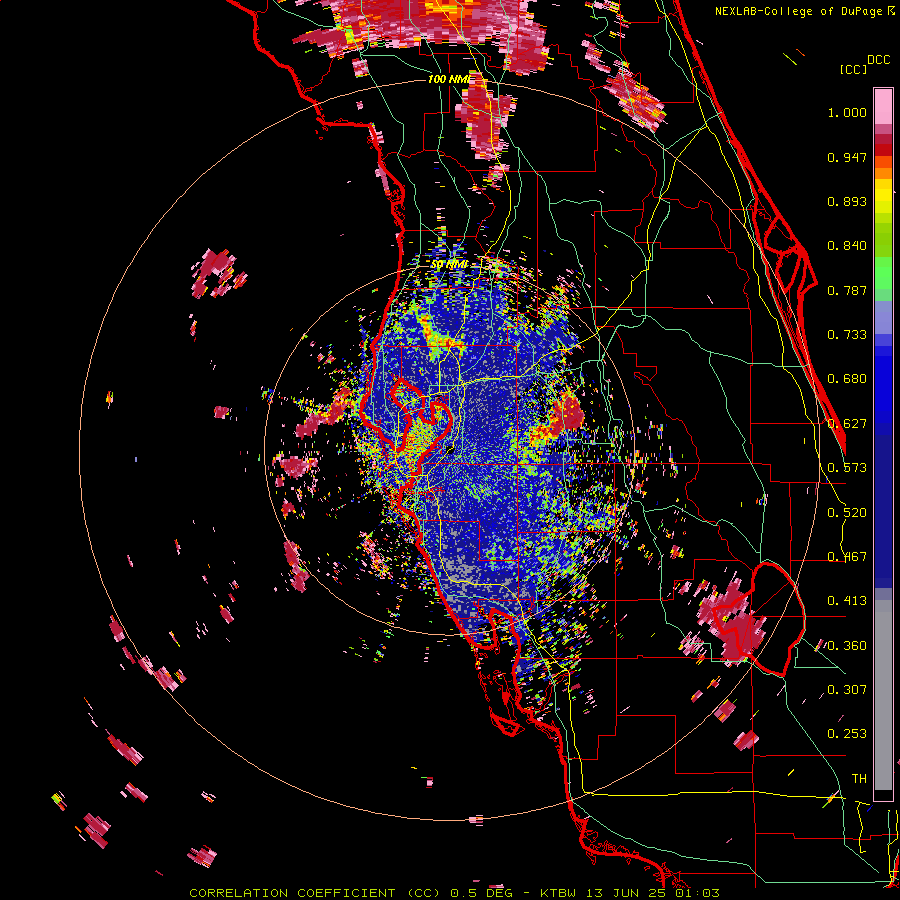Click the 0.787 scale value
900x900 pixels.
[847, 290]
